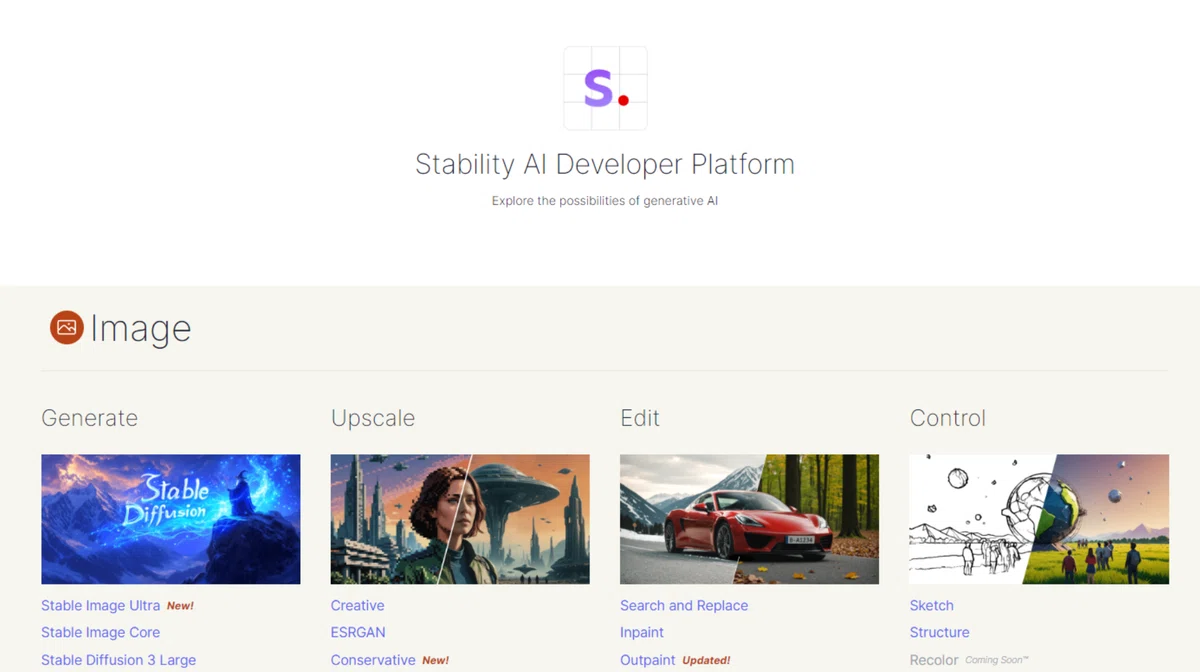Open the Conservative upscale link
Image resolution: width=1200 pixels, height=672 pixels.
tap(373, 660)
